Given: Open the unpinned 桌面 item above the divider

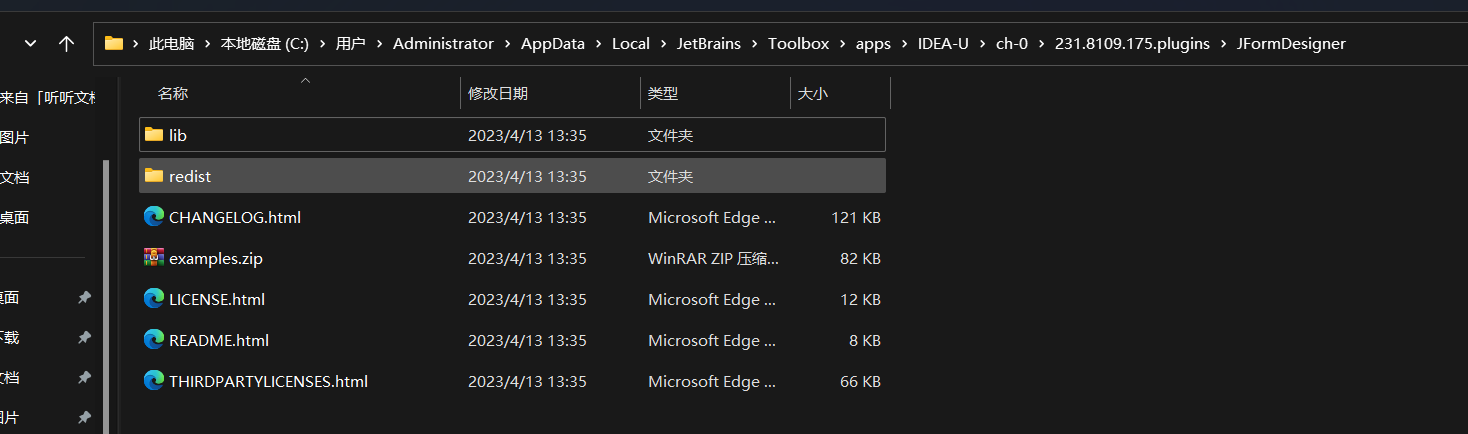Looking at the screenshot, I should (x=14, y=217).
